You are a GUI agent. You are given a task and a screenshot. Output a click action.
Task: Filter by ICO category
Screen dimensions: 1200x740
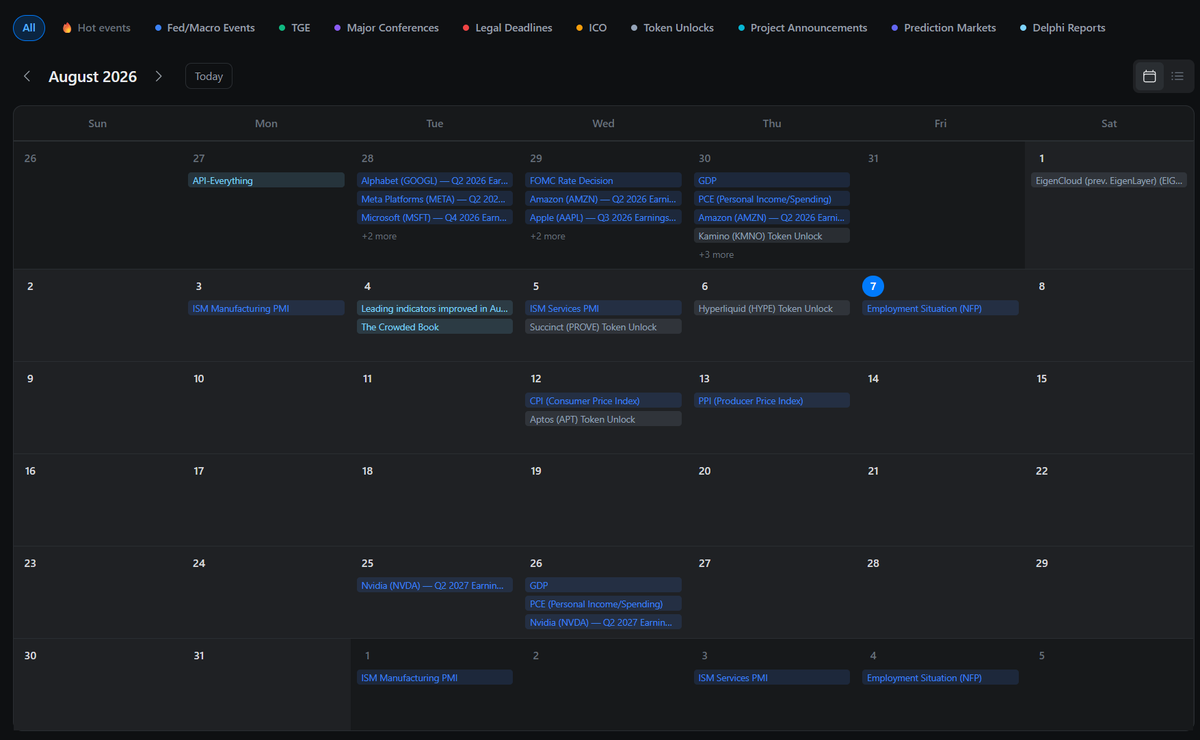coord(592,28)
